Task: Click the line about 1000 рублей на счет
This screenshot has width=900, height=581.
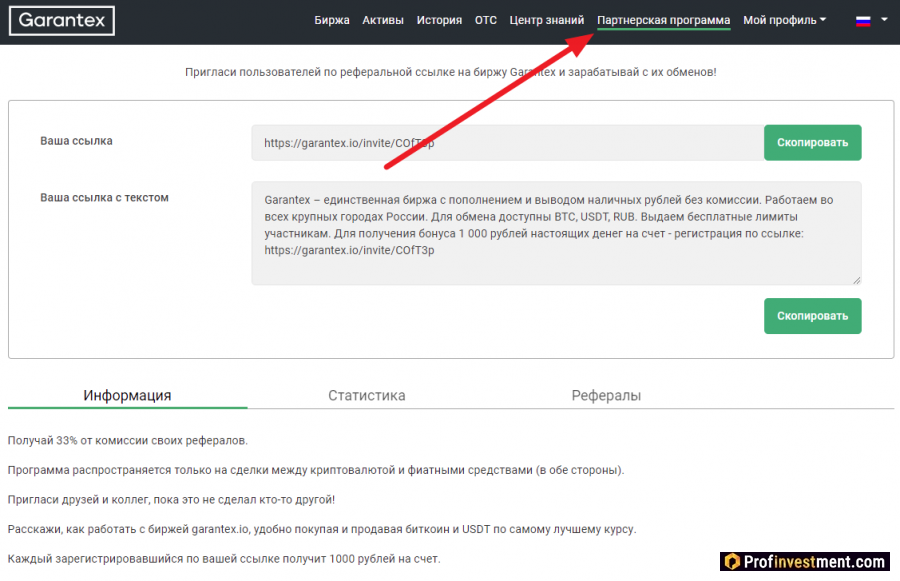Action: (x=224, y=559)
